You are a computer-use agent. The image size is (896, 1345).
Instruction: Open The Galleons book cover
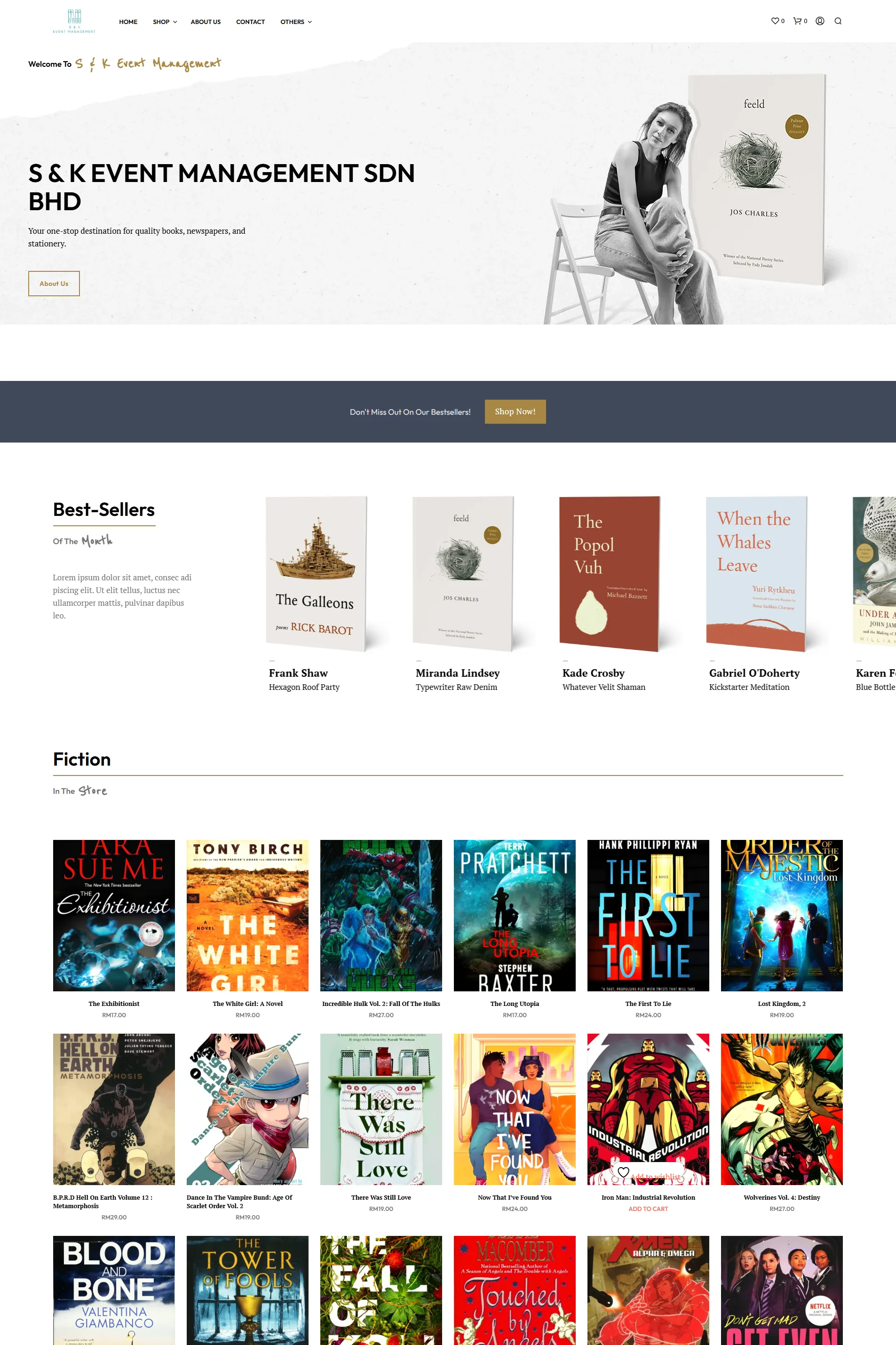tap(316, 574)
